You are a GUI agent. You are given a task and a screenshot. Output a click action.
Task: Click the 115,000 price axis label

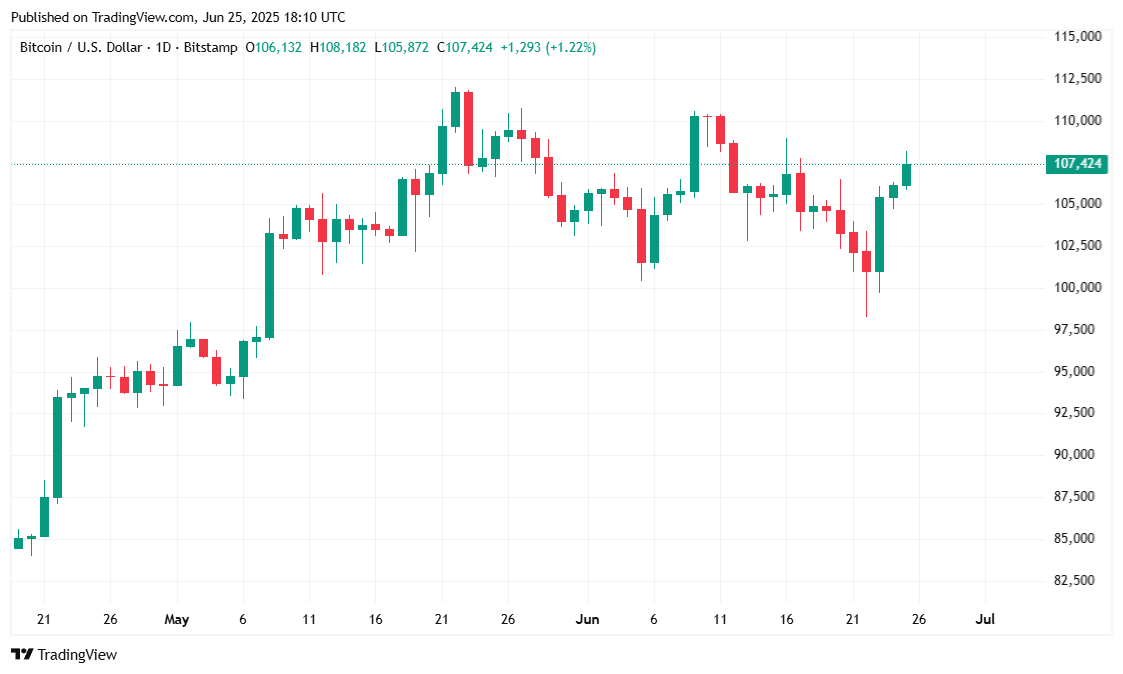[1078, 37]
